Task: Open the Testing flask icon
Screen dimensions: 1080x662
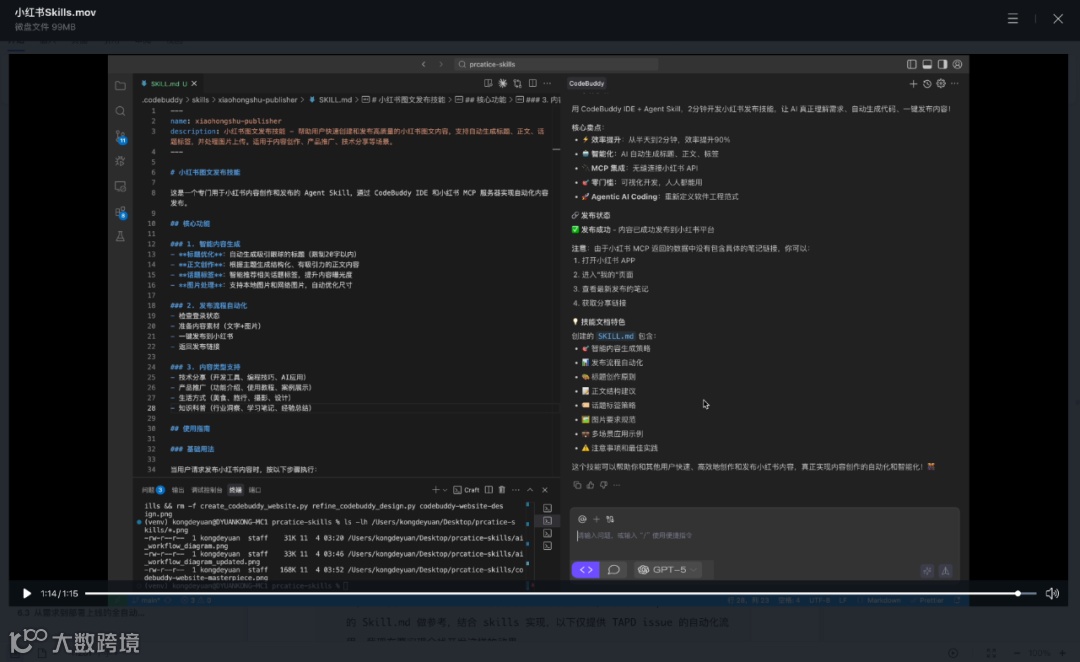Action: tap(121, 236)
